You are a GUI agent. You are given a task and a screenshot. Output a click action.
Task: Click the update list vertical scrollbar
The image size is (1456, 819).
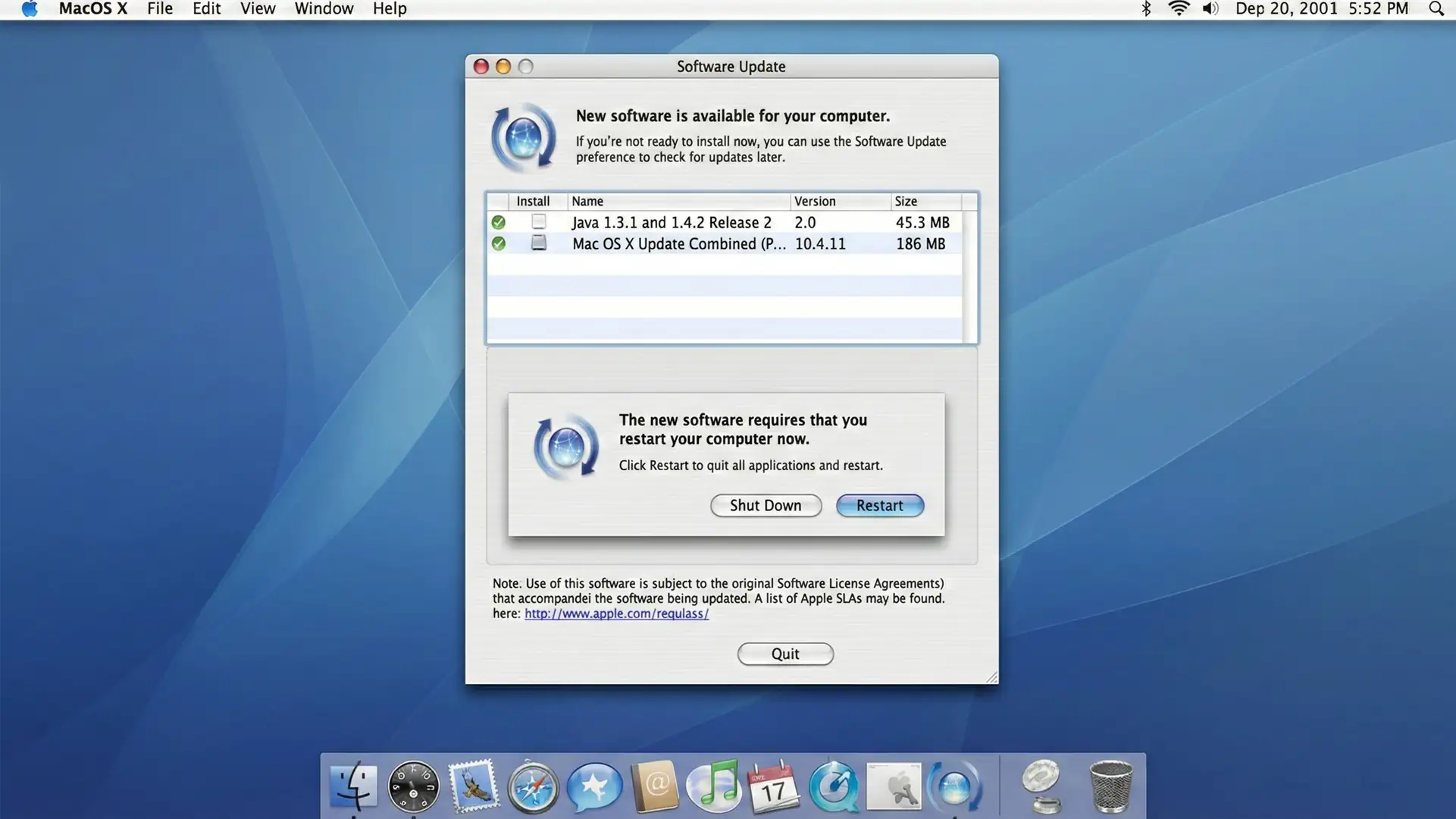[969, 276]
